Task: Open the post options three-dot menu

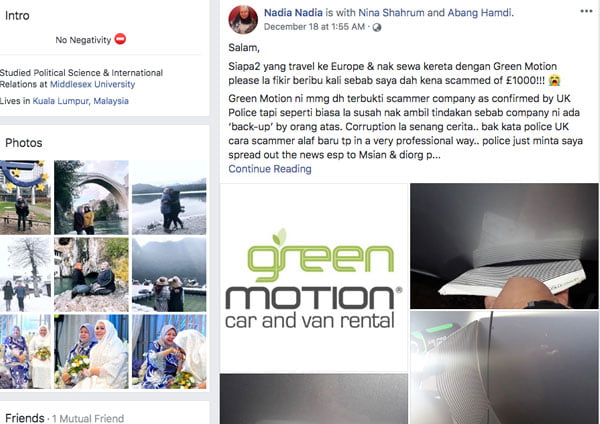Action: (586, 11)
